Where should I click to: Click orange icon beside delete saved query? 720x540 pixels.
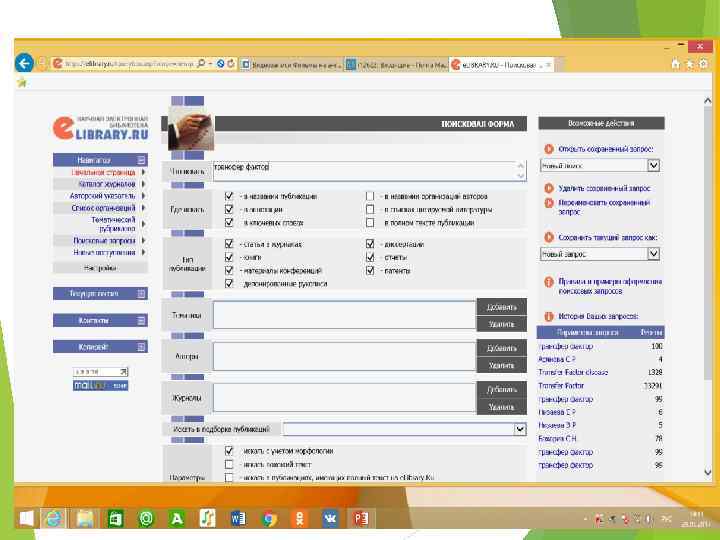pos(549,188)
